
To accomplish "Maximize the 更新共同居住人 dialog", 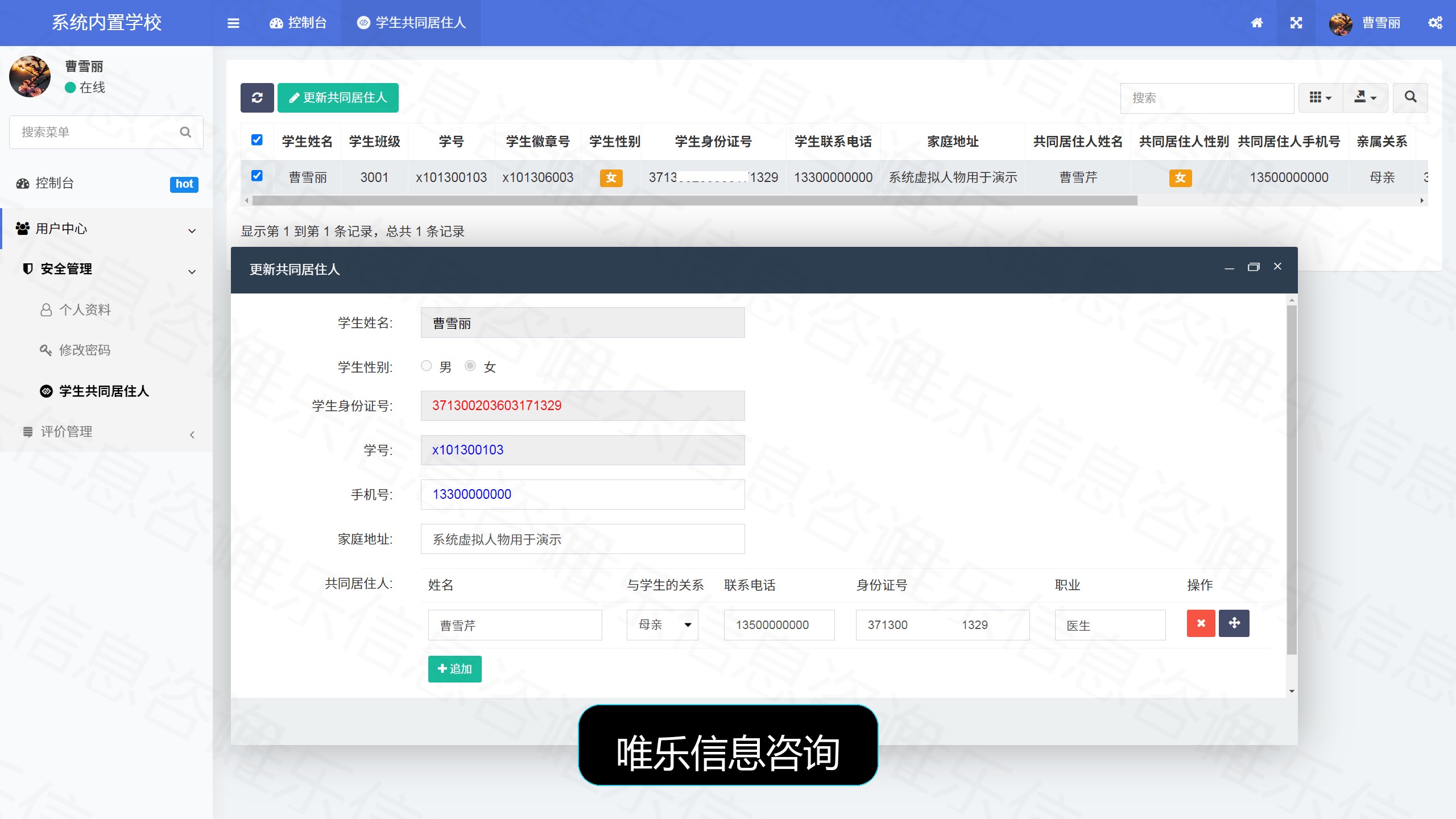I will click(x=1254, y=267).
